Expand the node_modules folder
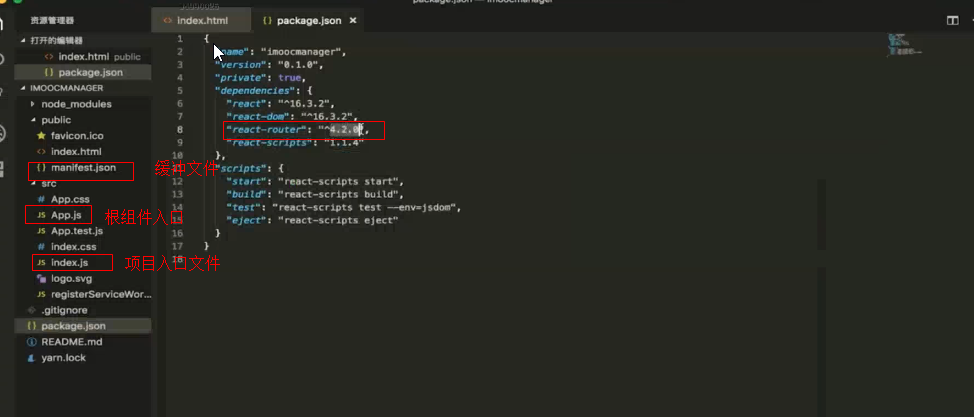Viewport: 974px width, 417px height. coord(32,104)
